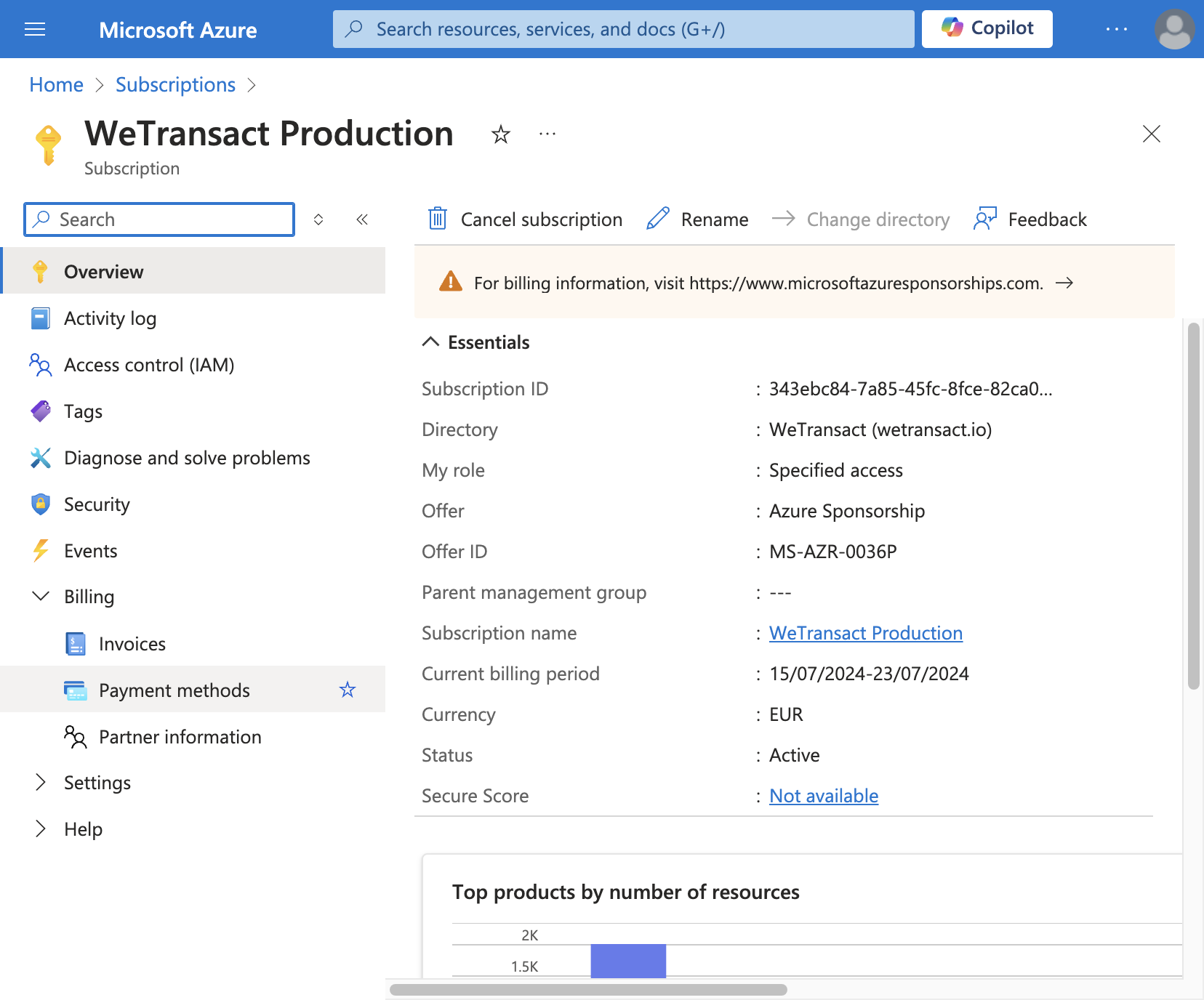
Task: Click the Offer ID value MS-AZR-0036P
Action: 833,552
